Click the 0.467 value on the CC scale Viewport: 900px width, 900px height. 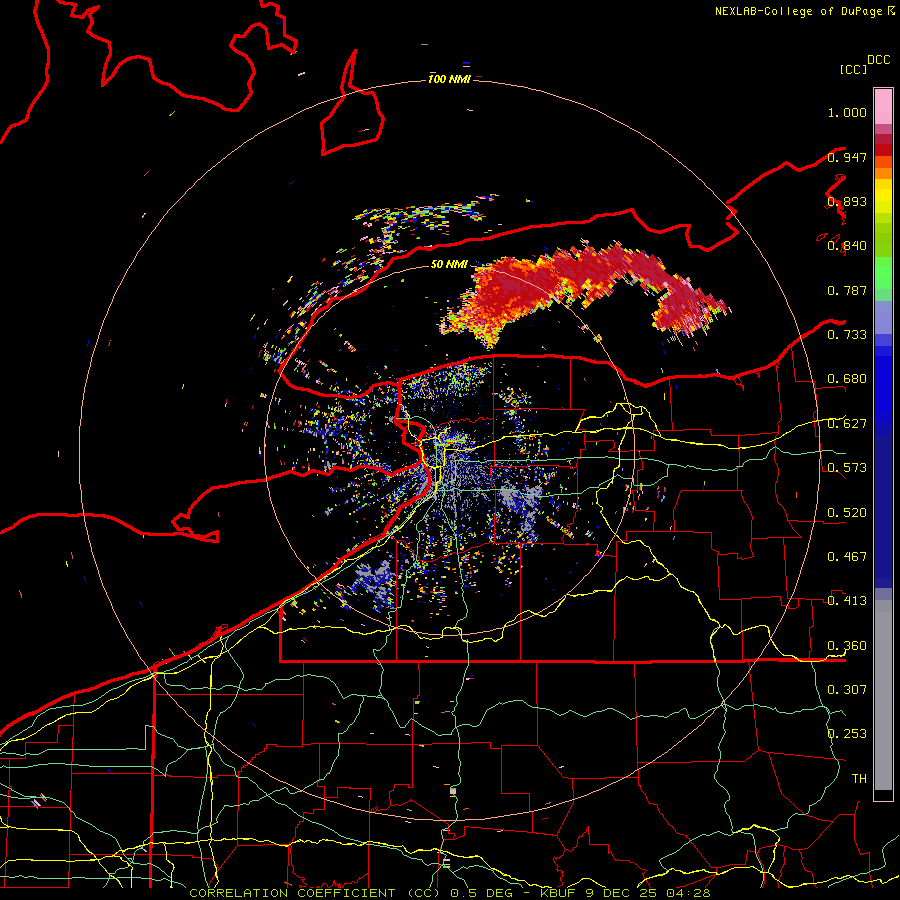click(x=847, y=557)
